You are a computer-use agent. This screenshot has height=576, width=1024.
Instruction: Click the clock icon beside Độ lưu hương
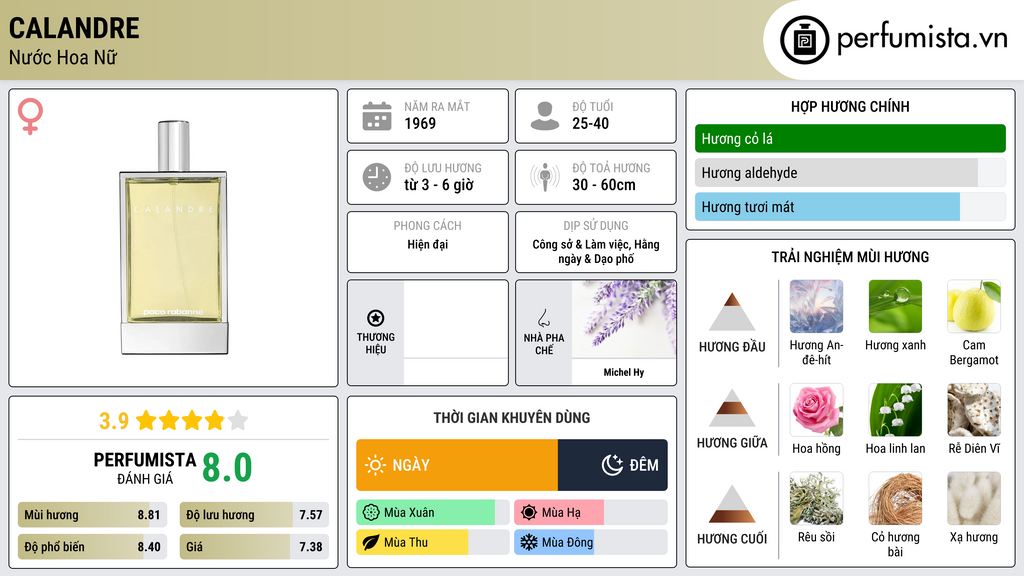377,177
